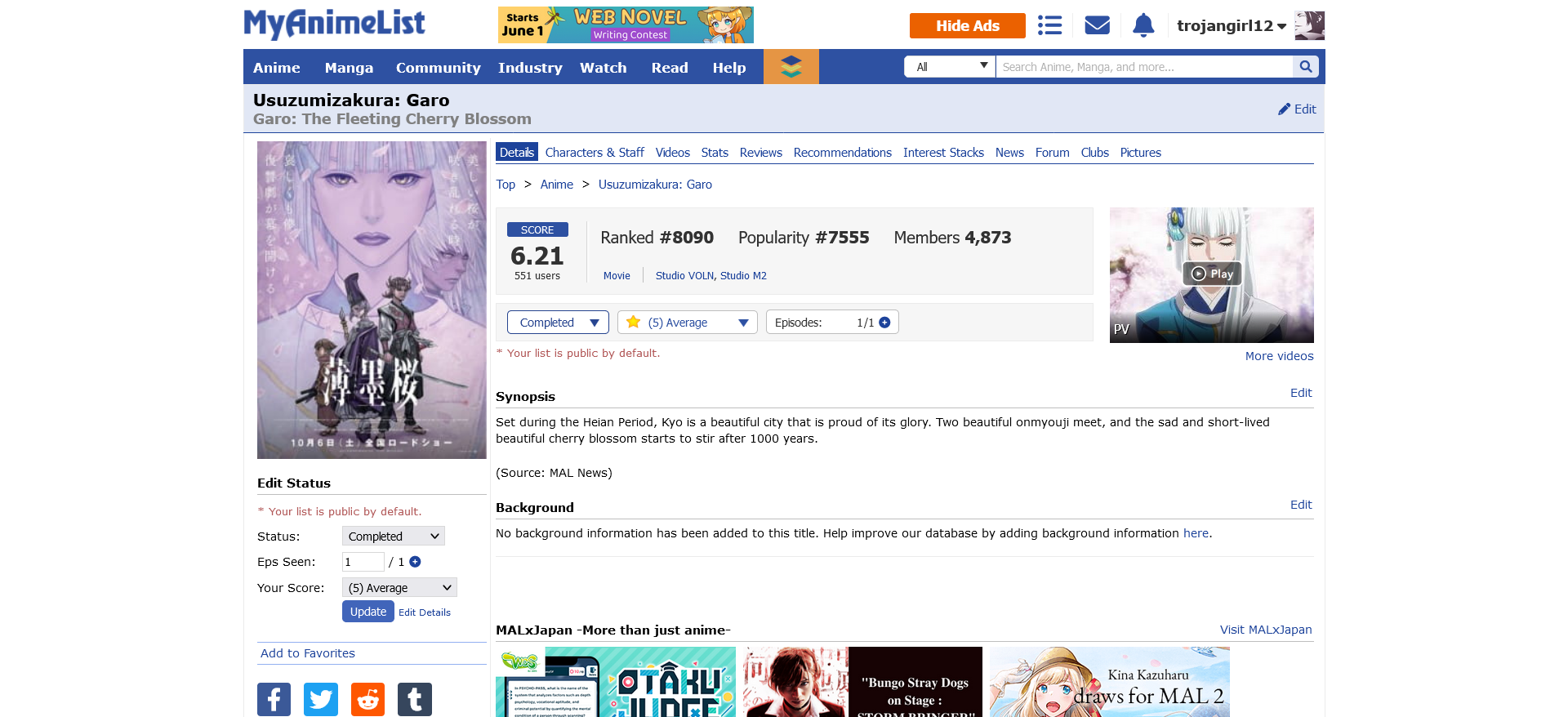Viewport: 1568px width, 717px height.
Task: Open the Bungo Stray Dogs on Stage banner
Action: pos(863,682)
